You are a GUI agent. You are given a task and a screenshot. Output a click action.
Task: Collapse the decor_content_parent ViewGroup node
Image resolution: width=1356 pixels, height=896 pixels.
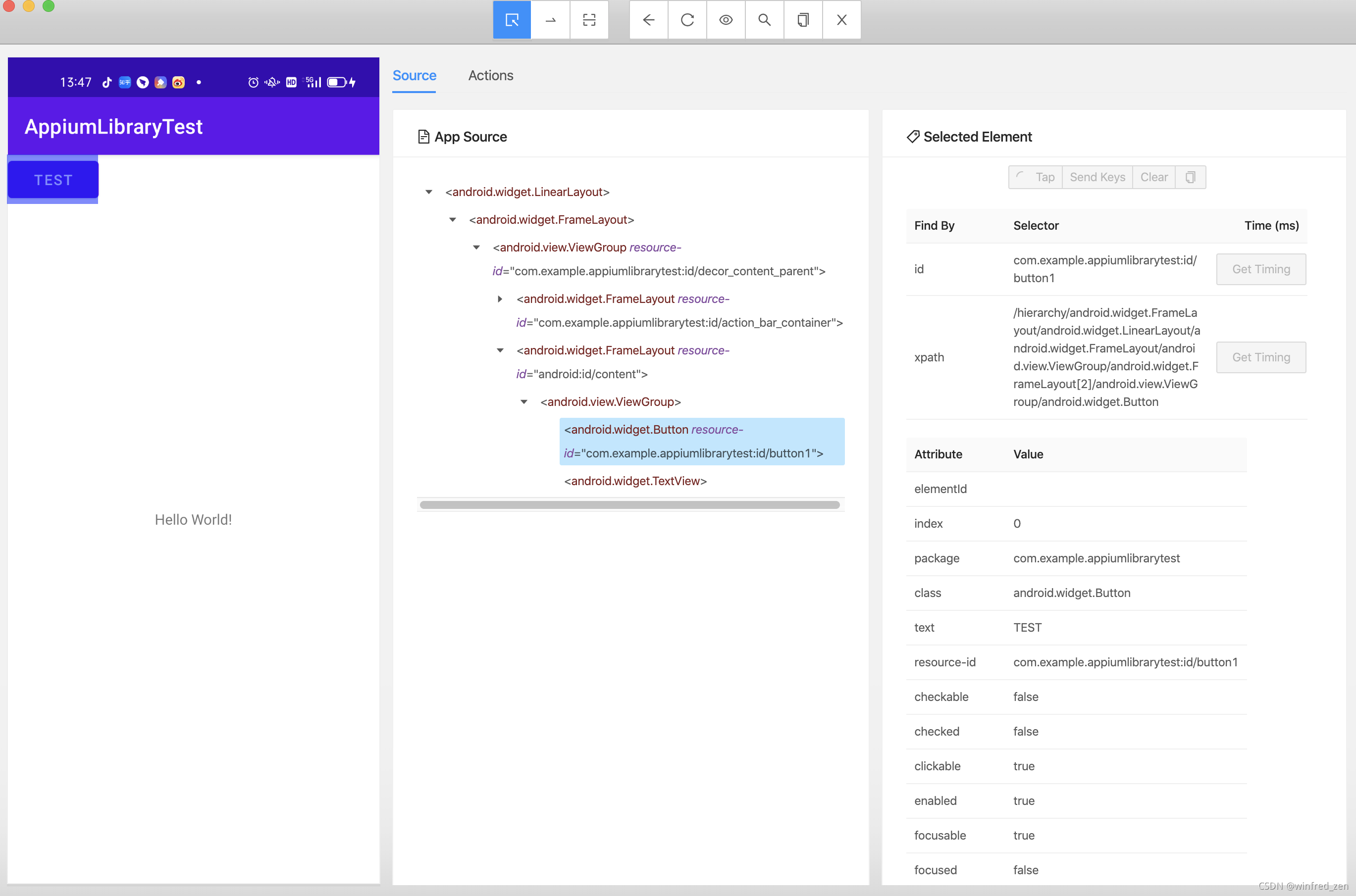[476, 248]
